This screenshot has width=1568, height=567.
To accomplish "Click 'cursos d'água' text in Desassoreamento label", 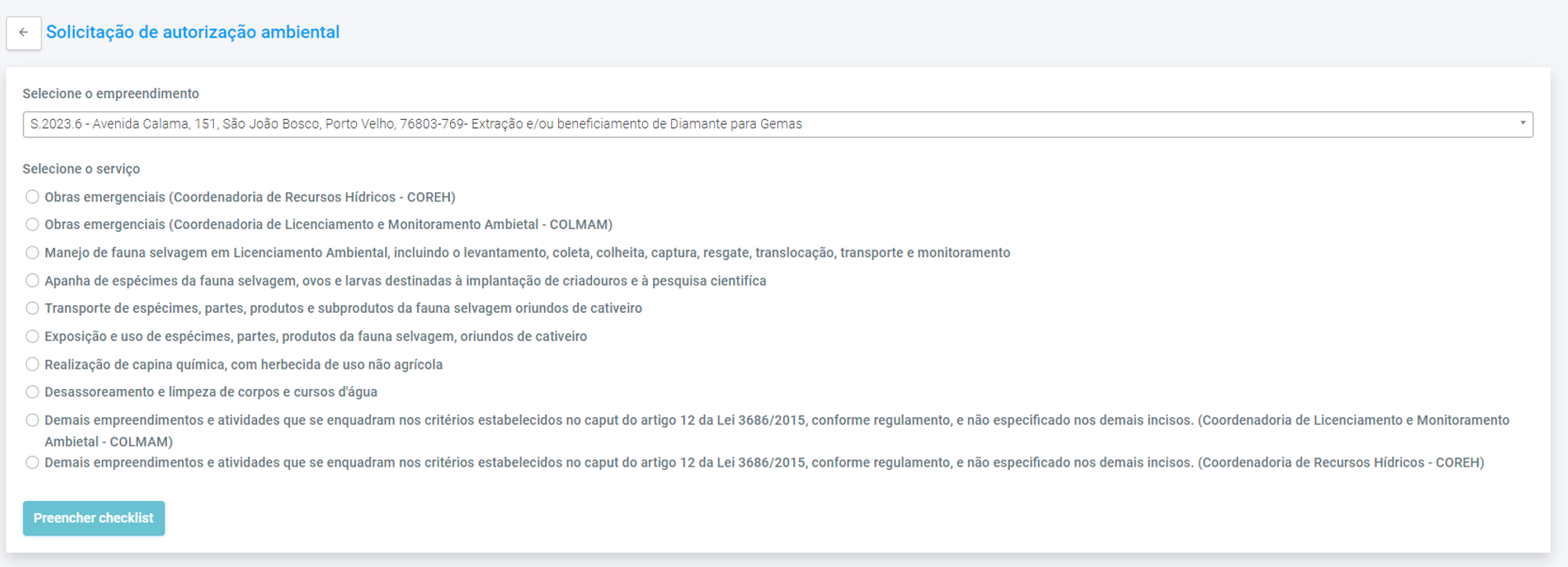I will coord(336,392).
